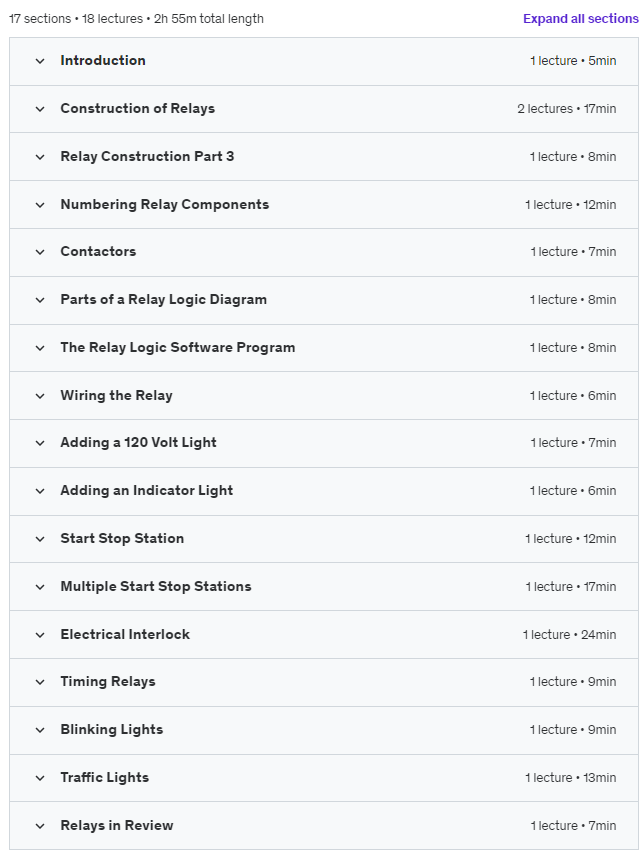Expand the Timing Relays chevron
The width and height of the screenshot is (644, 856).
(40, 682)
